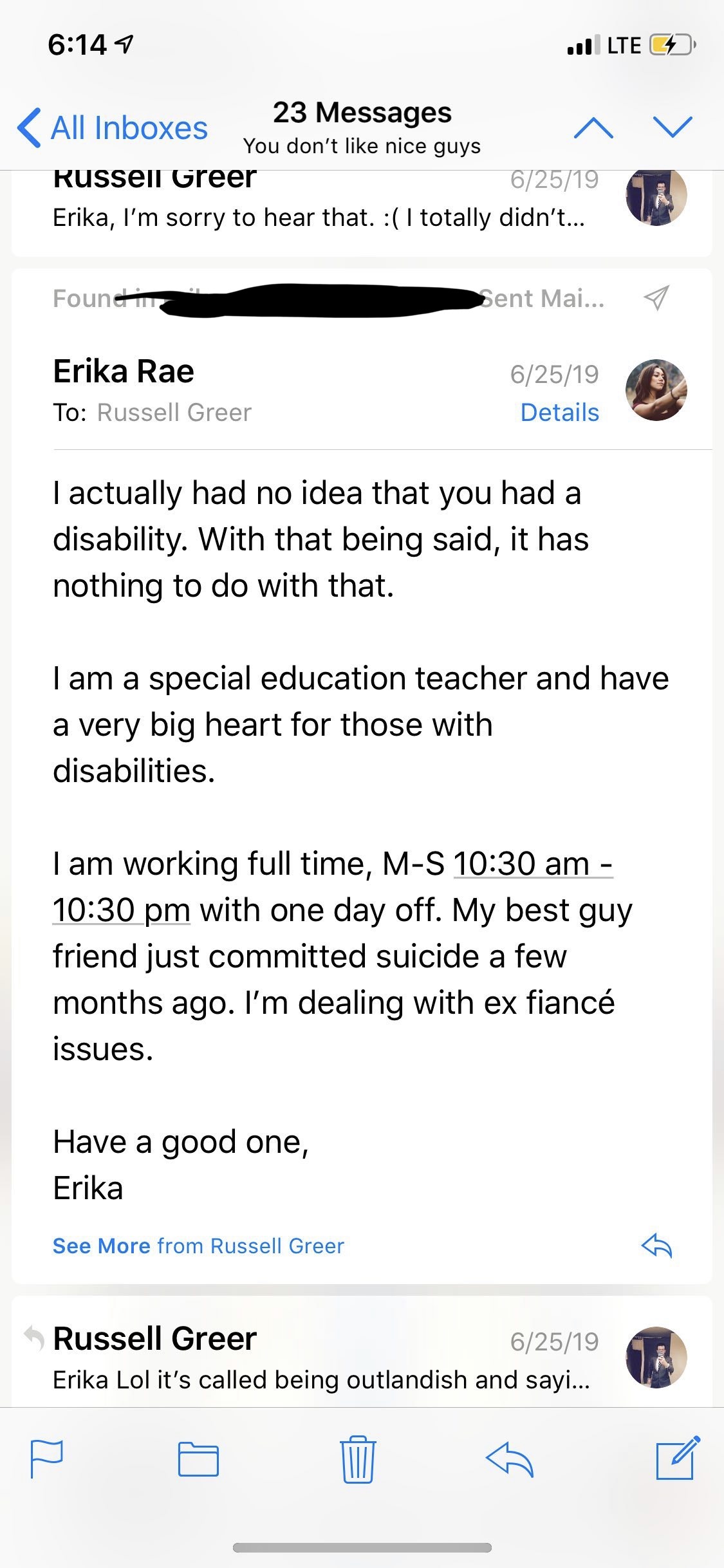724x1568 pixels.
Task: Open Details for Erika Rae's email
Action: click(559, 413)
